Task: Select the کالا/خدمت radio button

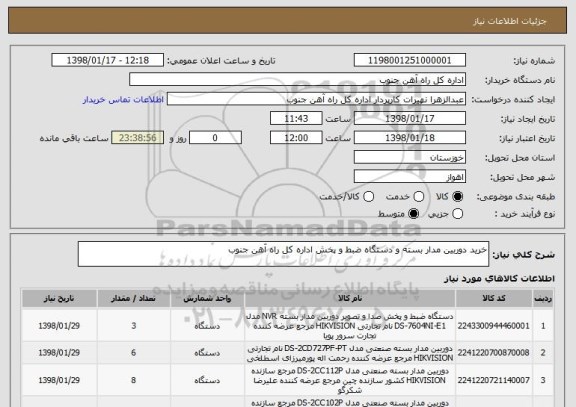Action: 368,197
